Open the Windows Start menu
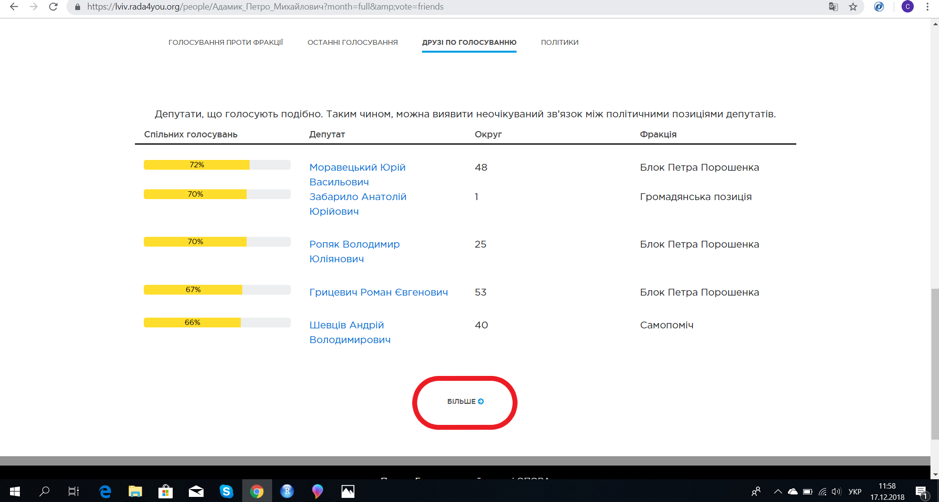Viewport: 939px width, 502px height. point(14,491)
